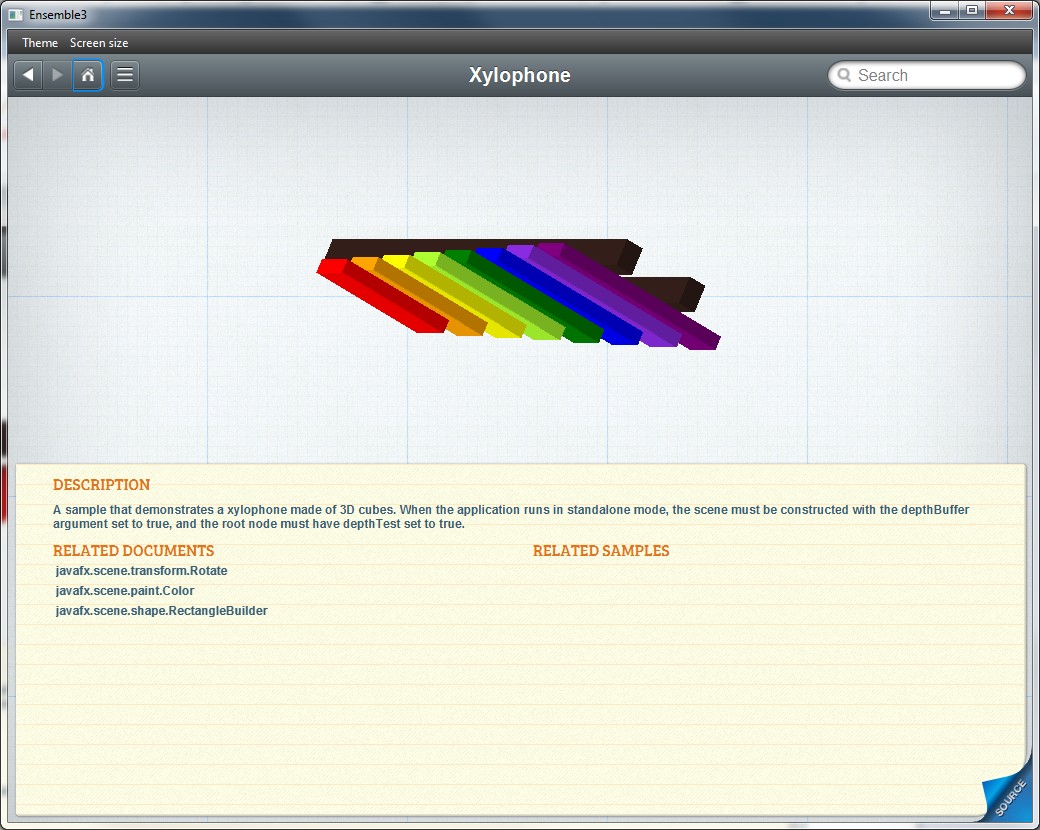Screen dimensions: 1040x830
Task: Open the Theme menu
Action: click(40, 43)
